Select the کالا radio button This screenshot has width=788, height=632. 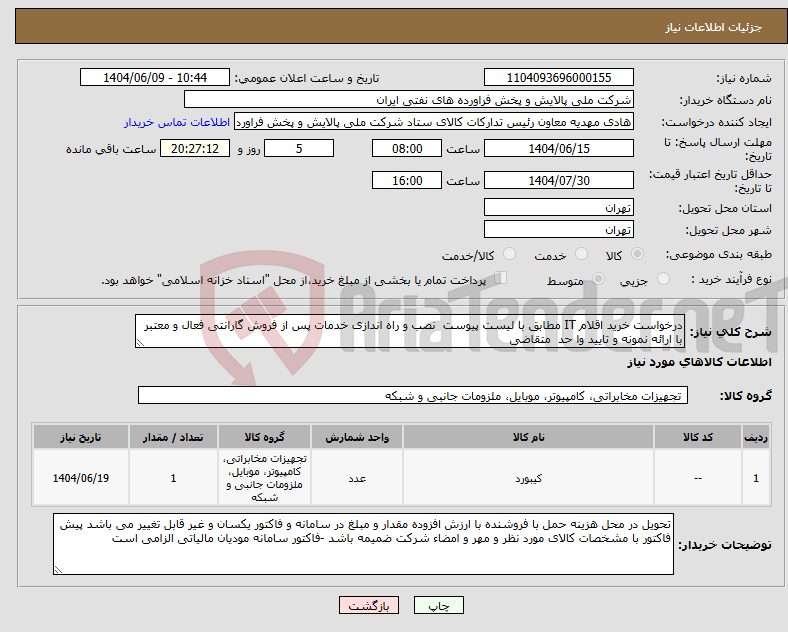coord(637,254)
